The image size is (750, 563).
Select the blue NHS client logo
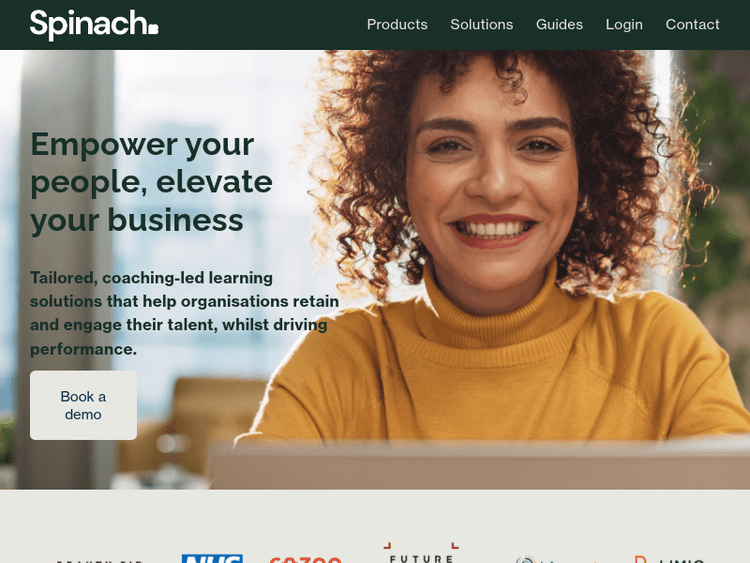(x=212, y=558)
